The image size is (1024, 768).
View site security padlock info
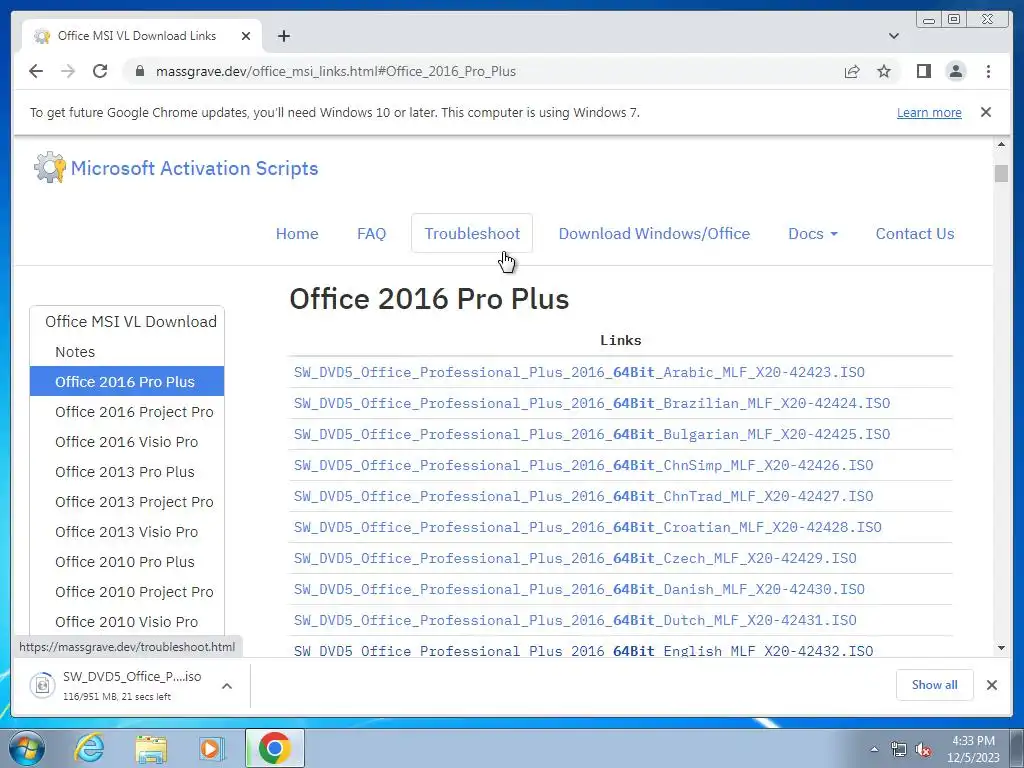click(140, 71)
